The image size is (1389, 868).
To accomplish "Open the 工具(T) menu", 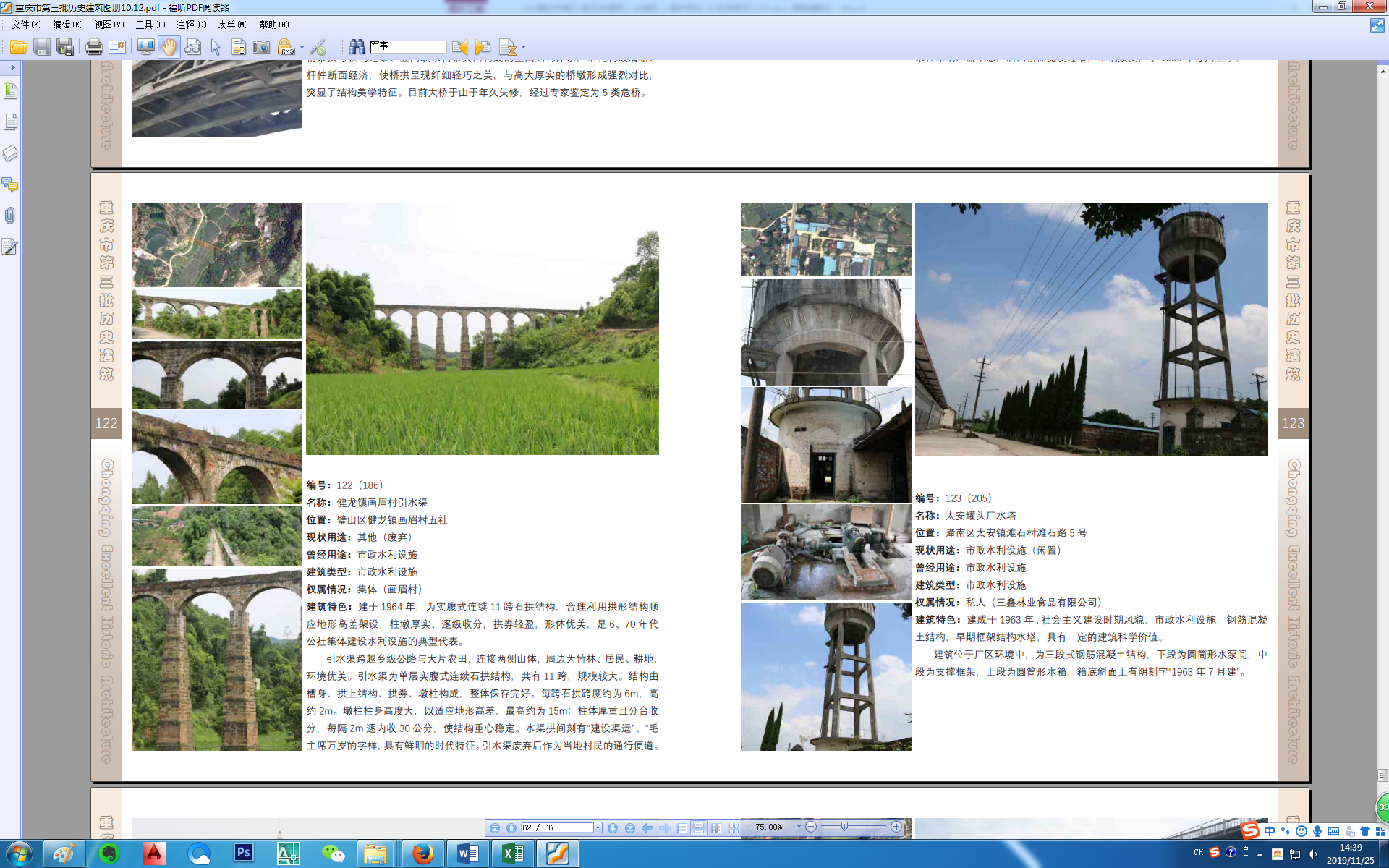I will pyautogui.click(x=150, y=25).
